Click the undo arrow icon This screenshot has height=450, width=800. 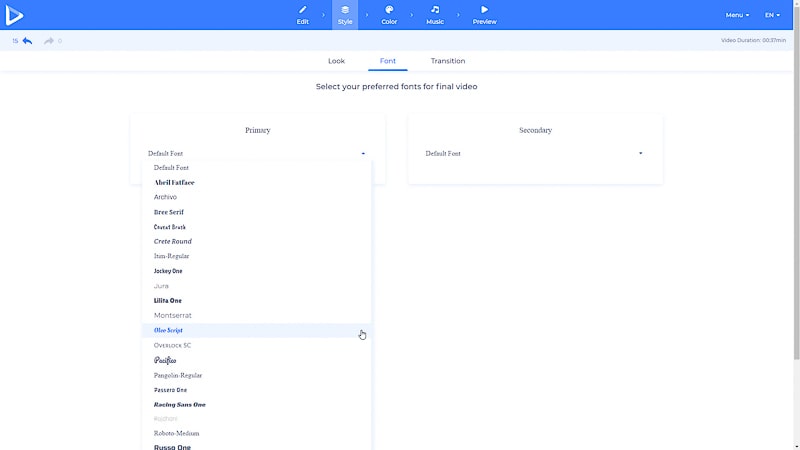coord(27,41)
